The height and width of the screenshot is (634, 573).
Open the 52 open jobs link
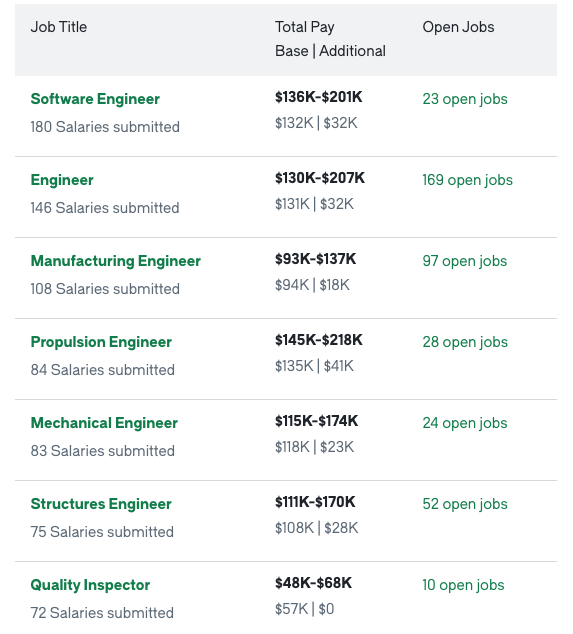[465, 504]
